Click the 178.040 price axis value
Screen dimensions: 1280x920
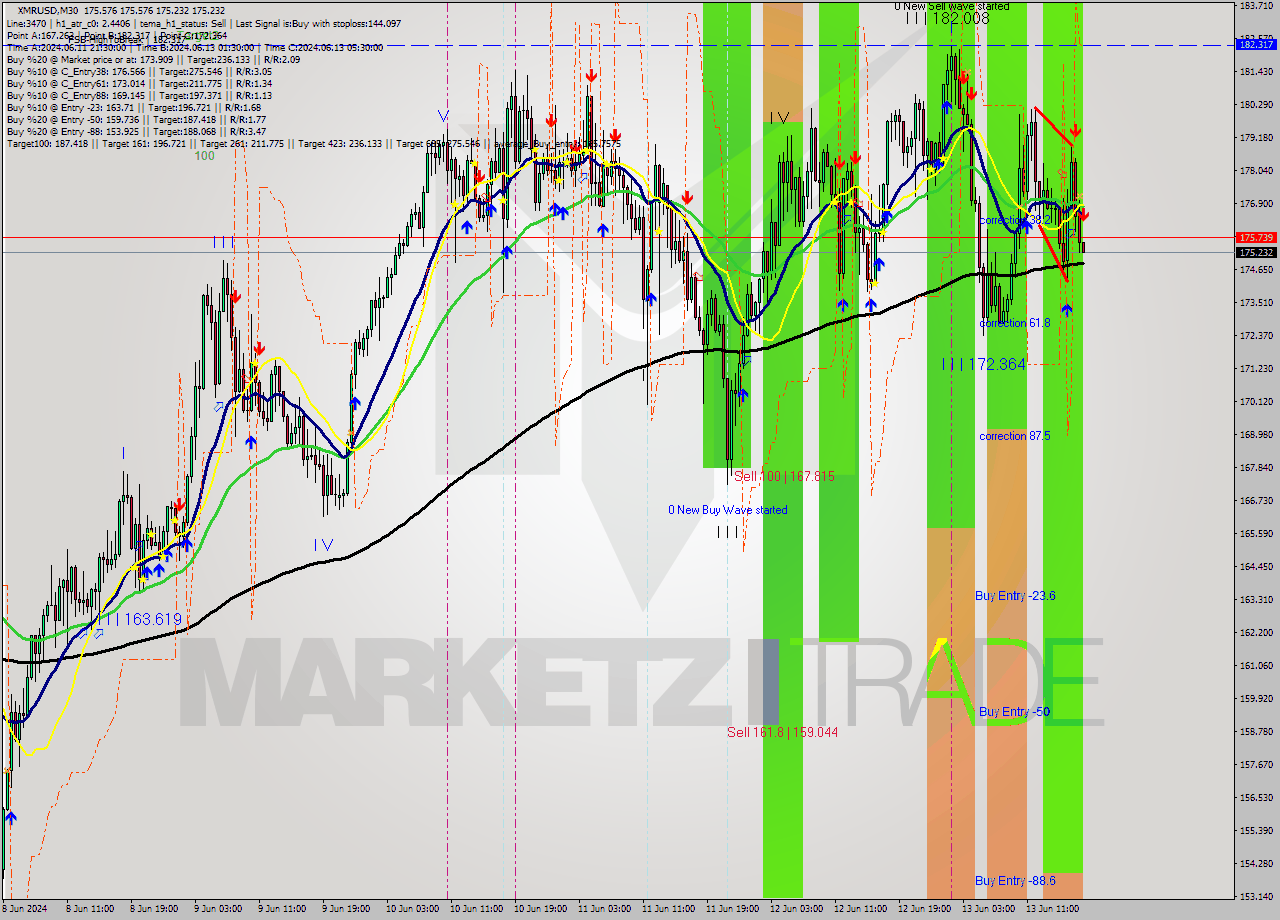pyautogui.click(x=1257, y=171)
